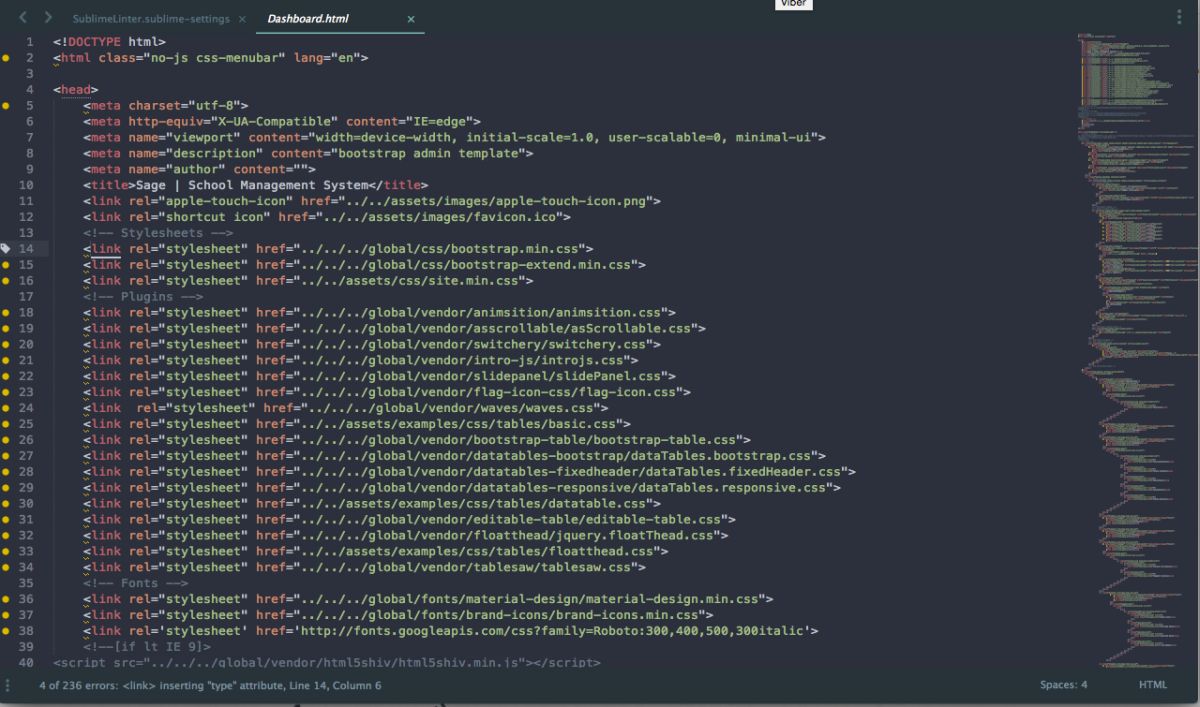Click the yellow lint dot on line 27

[5, 456]
